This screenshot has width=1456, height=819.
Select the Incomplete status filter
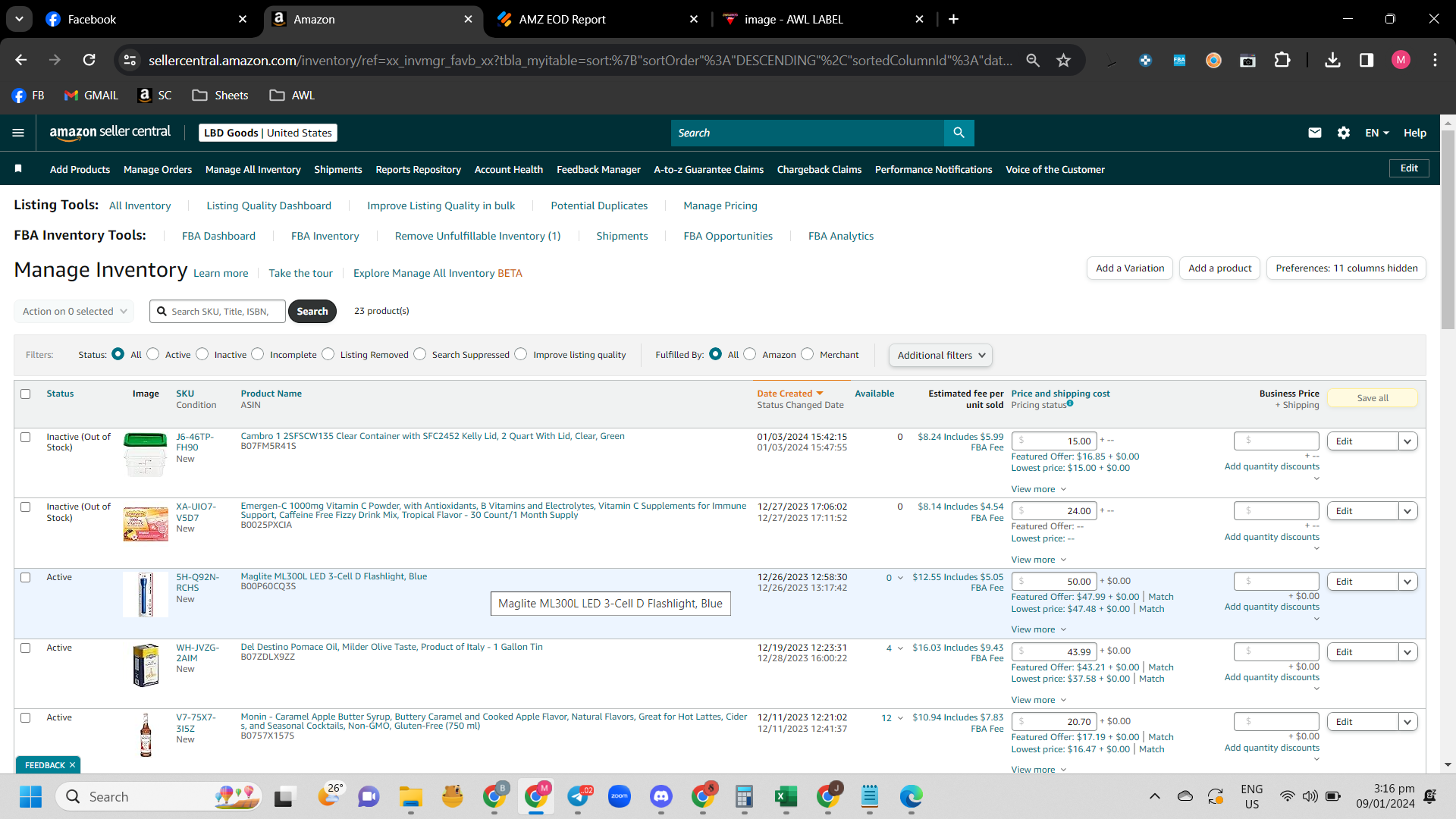(x=258, y=354)
